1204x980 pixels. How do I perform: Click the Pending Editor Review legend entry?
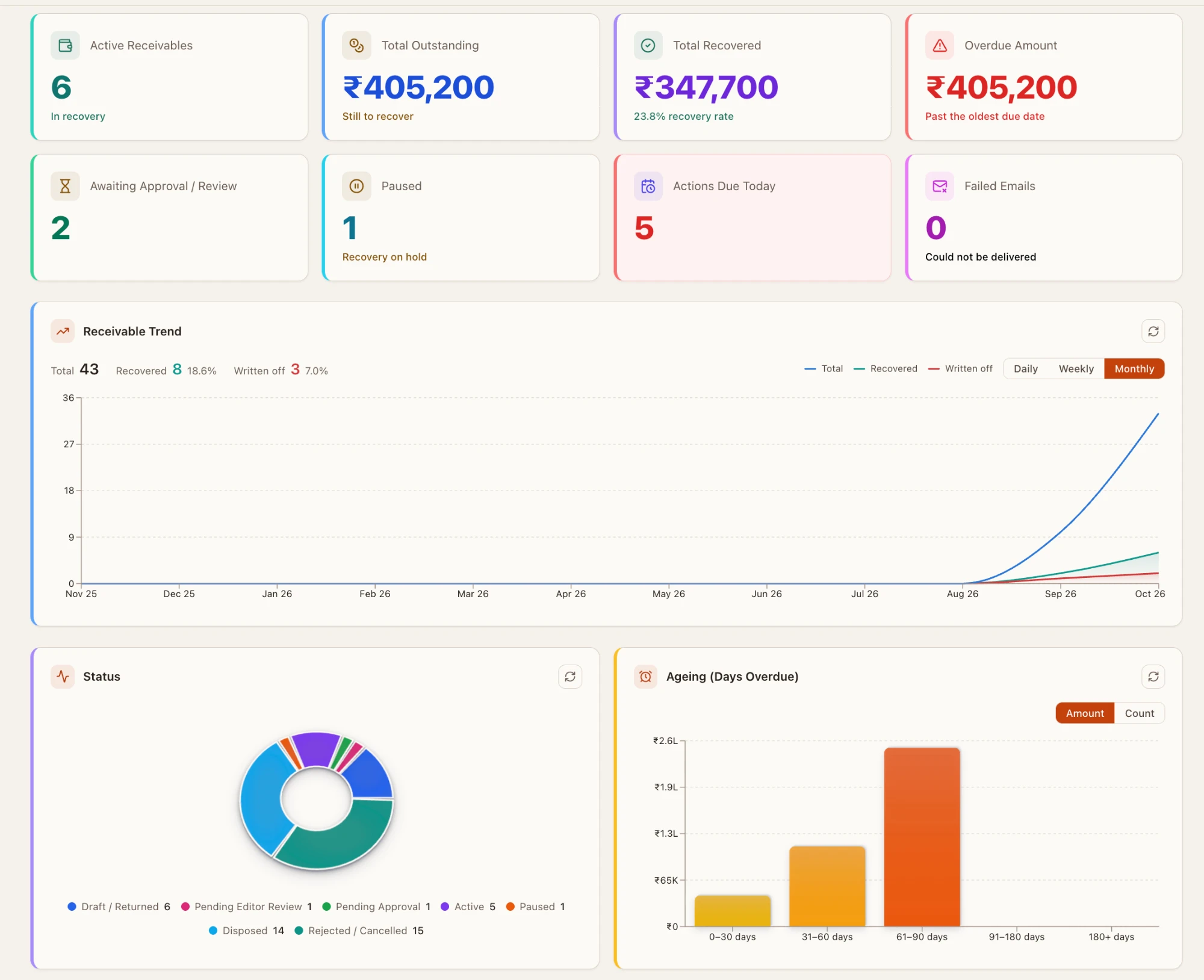pyautogui.click(x=247, y=907)
